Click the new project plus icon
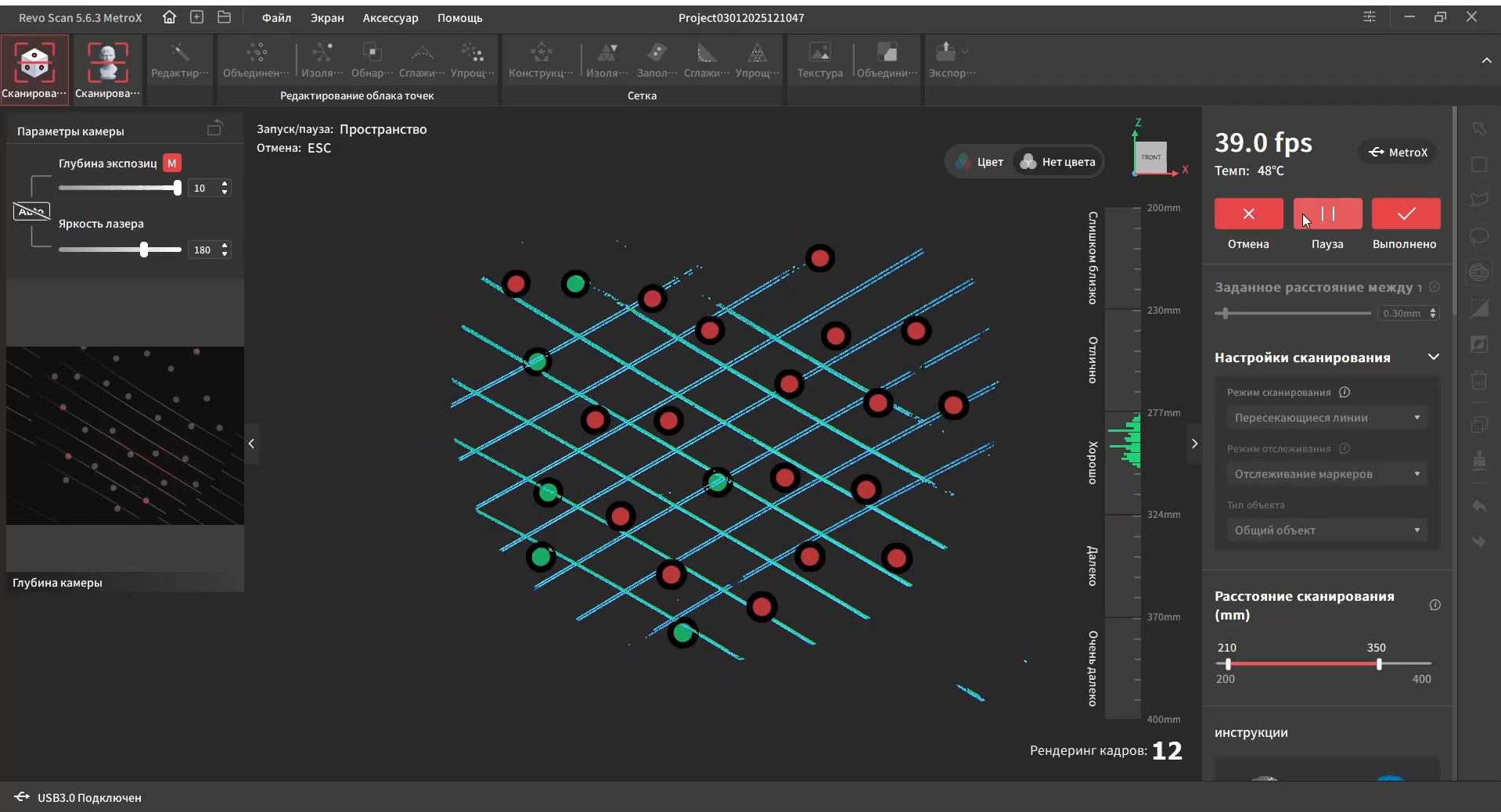 coord(196,17)
